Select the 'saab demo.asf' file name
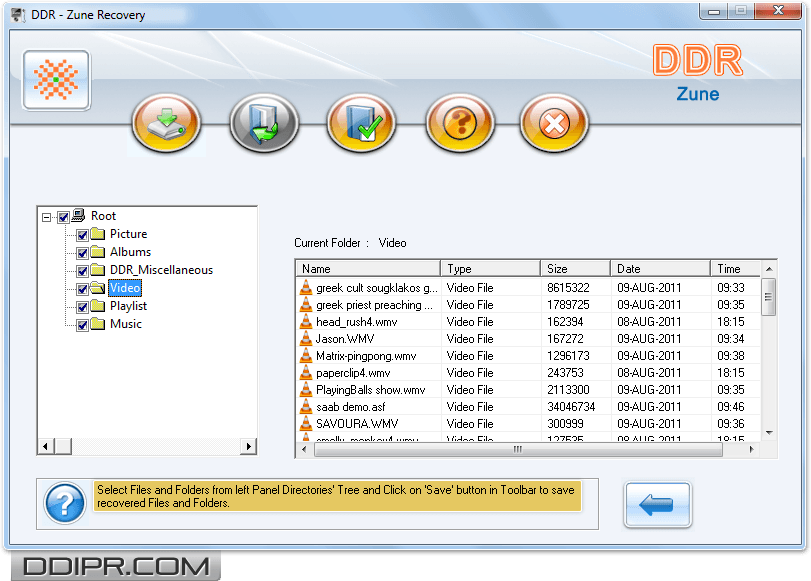 (x=351, y=407)
